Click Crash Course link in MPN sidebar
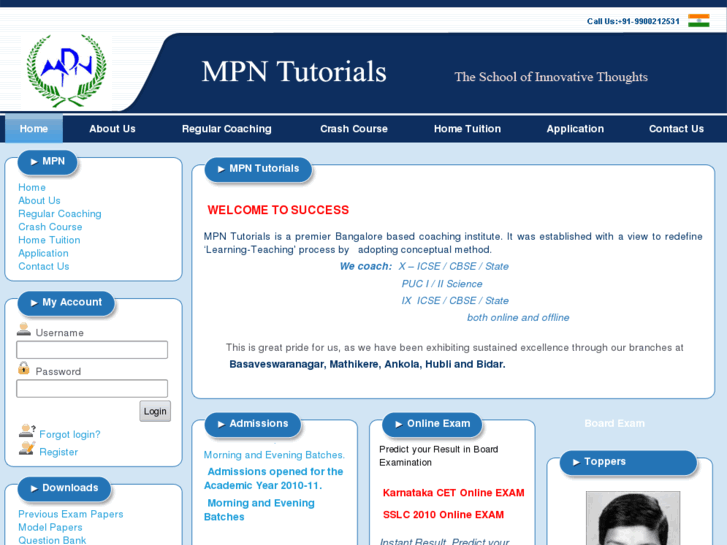727x545 pixels. point(50,227)
